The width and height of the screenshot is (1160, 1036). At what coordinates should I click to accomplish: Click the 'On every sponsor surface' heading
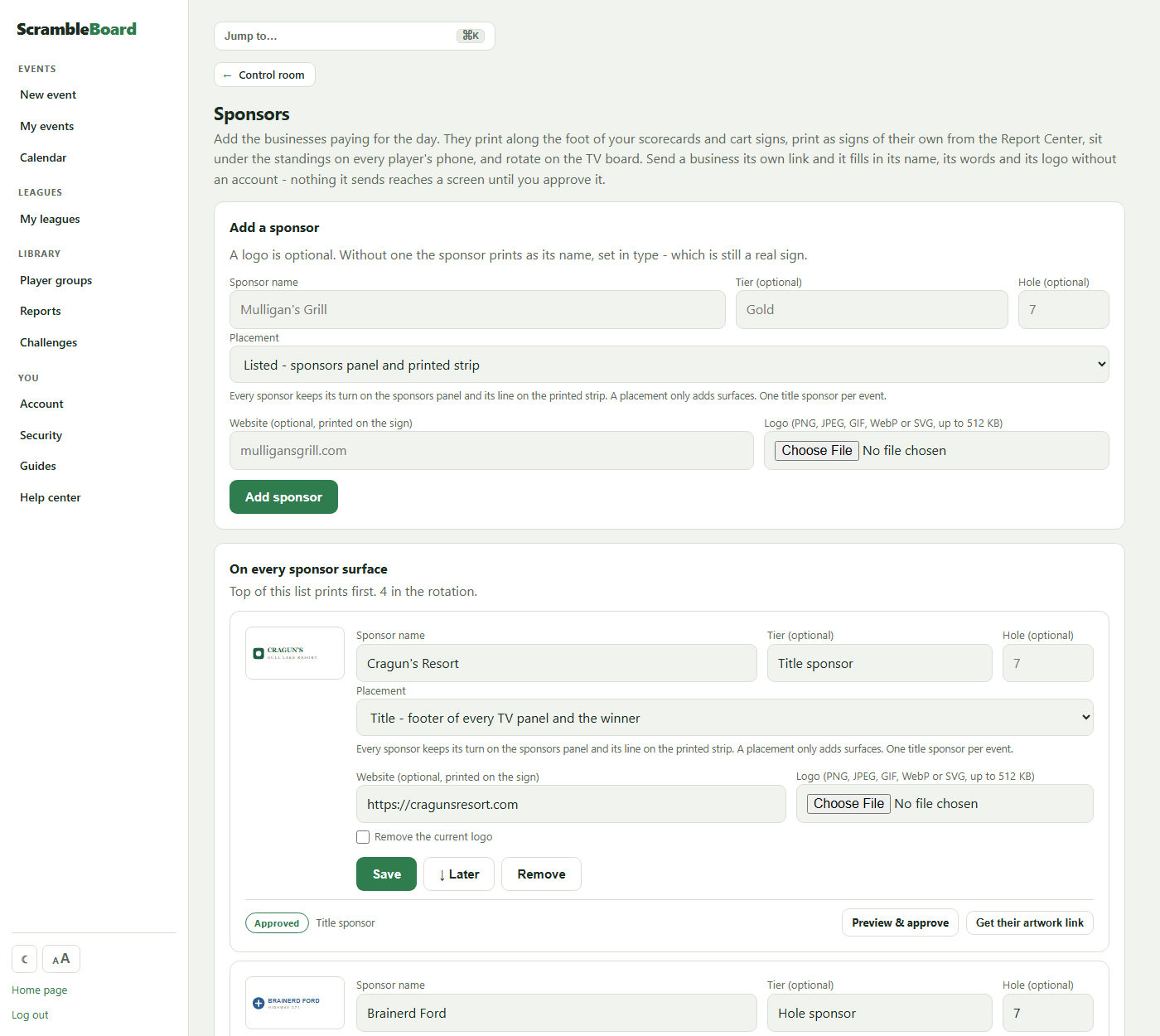coord(308,569)
